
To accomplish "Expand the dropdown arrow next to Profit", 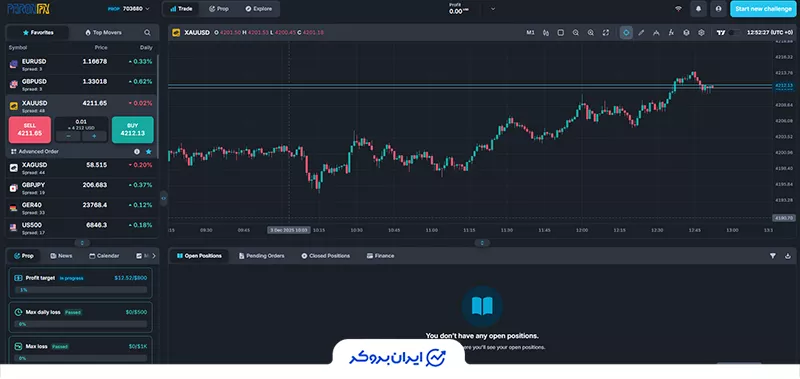I will (493, 9).
